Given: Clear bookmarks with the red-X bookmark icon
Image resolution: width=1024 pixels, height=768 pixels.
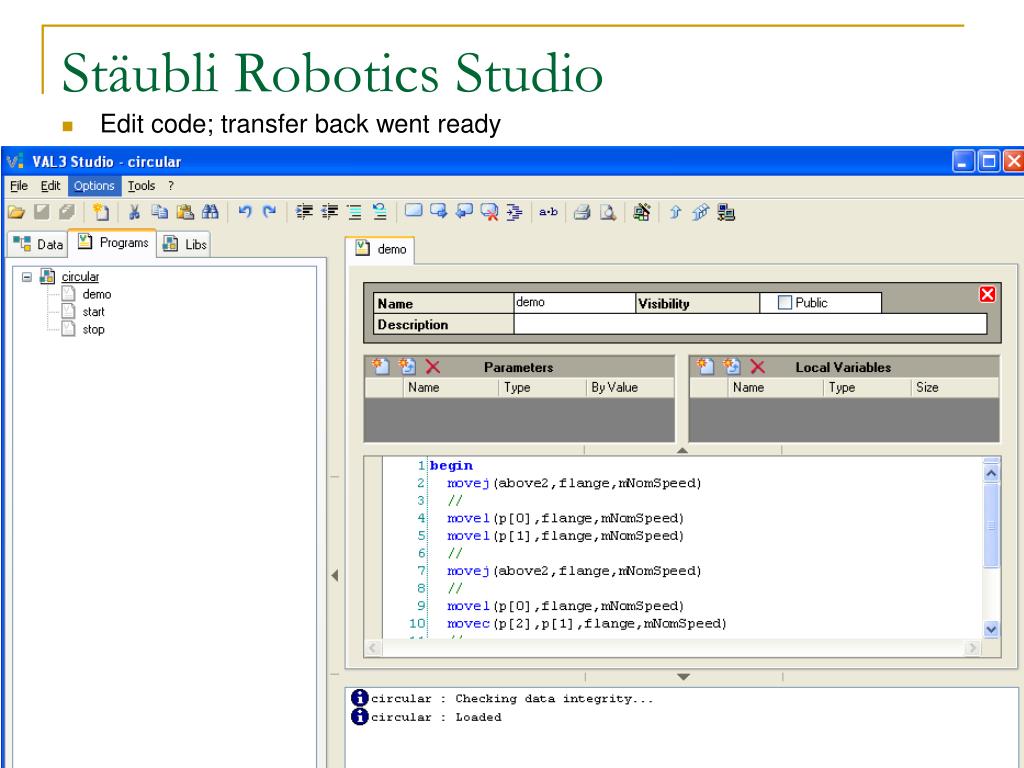Looking at the screenshot, I should point(489,212).
